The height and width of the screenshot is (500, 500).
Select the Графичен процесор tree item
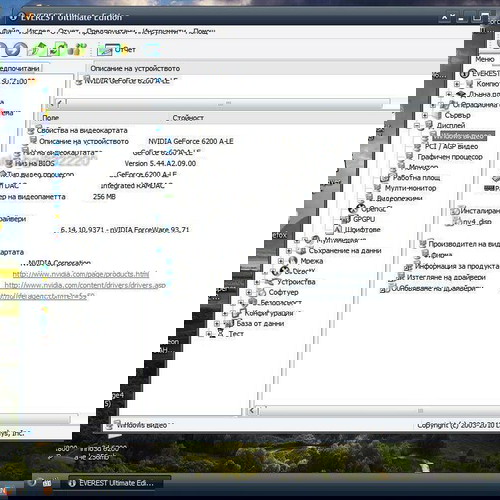click(450, 157)
